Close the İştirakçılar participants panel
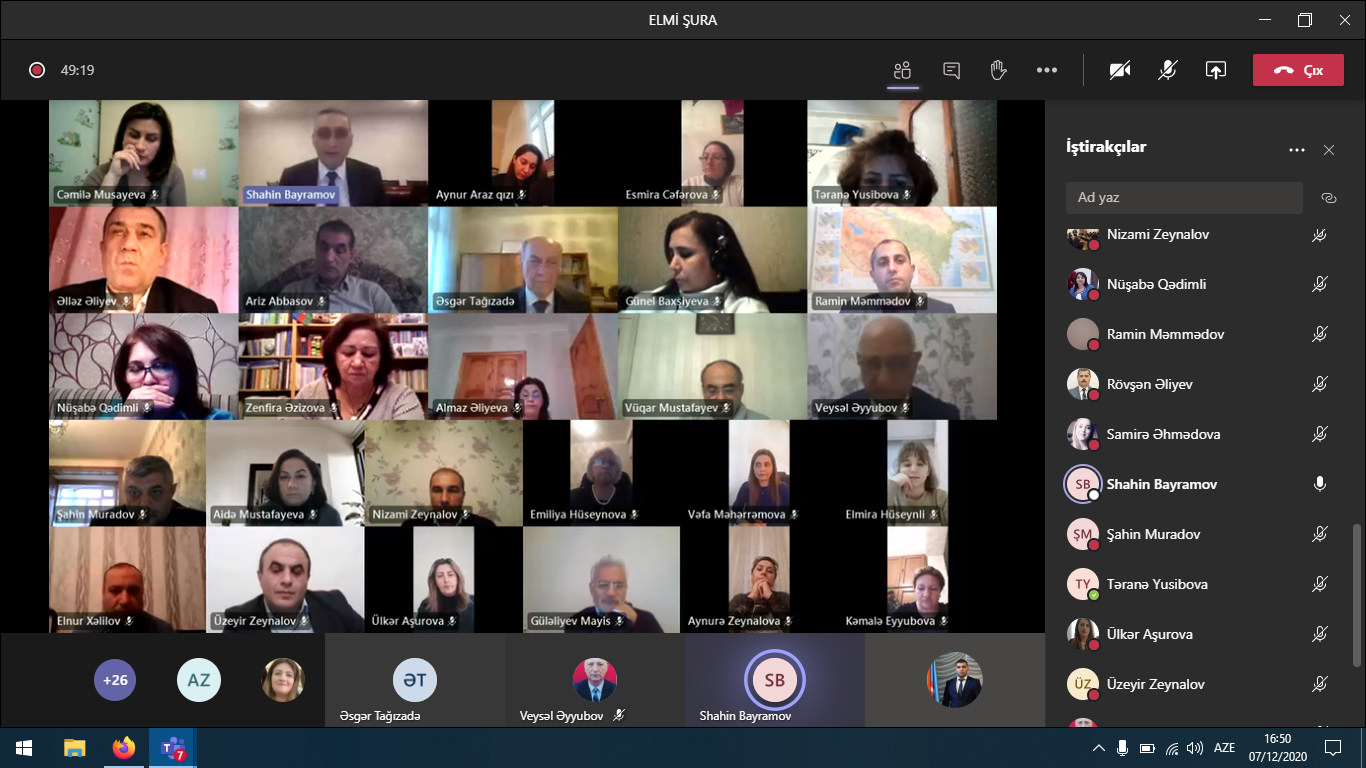Screen dimensions: 1366x768 coord(1328,150)
